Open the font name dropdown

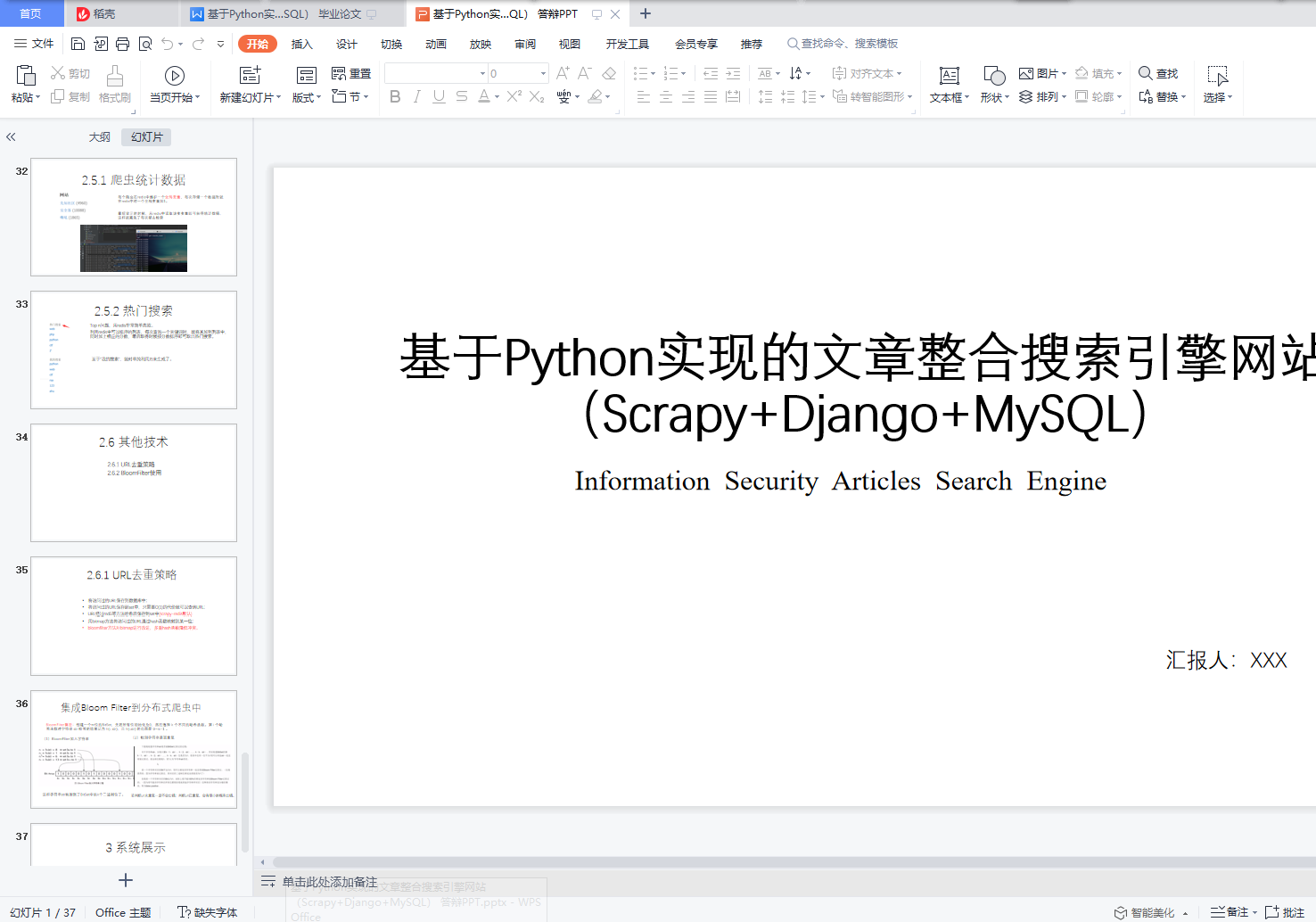482,73
